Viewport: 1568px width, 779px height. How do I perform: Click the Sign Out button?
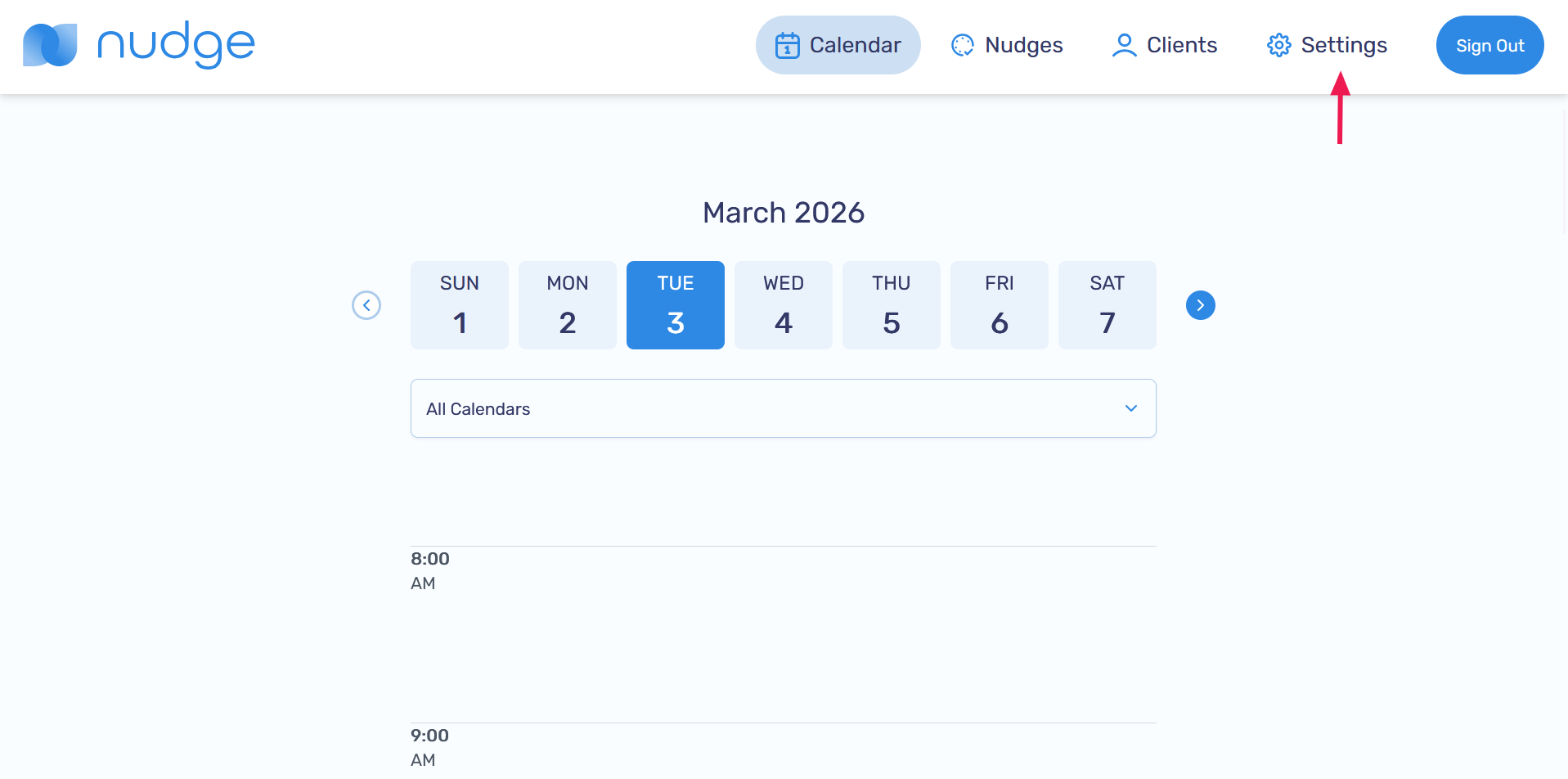point(1489,45)
